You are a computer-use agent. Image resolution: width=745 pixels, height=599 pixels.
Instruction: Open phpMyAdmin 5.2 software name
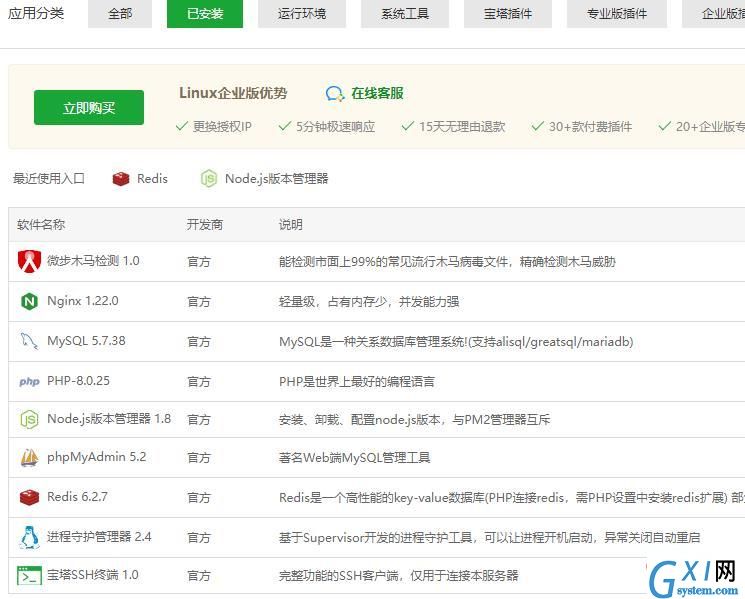[x=96, y=457]
